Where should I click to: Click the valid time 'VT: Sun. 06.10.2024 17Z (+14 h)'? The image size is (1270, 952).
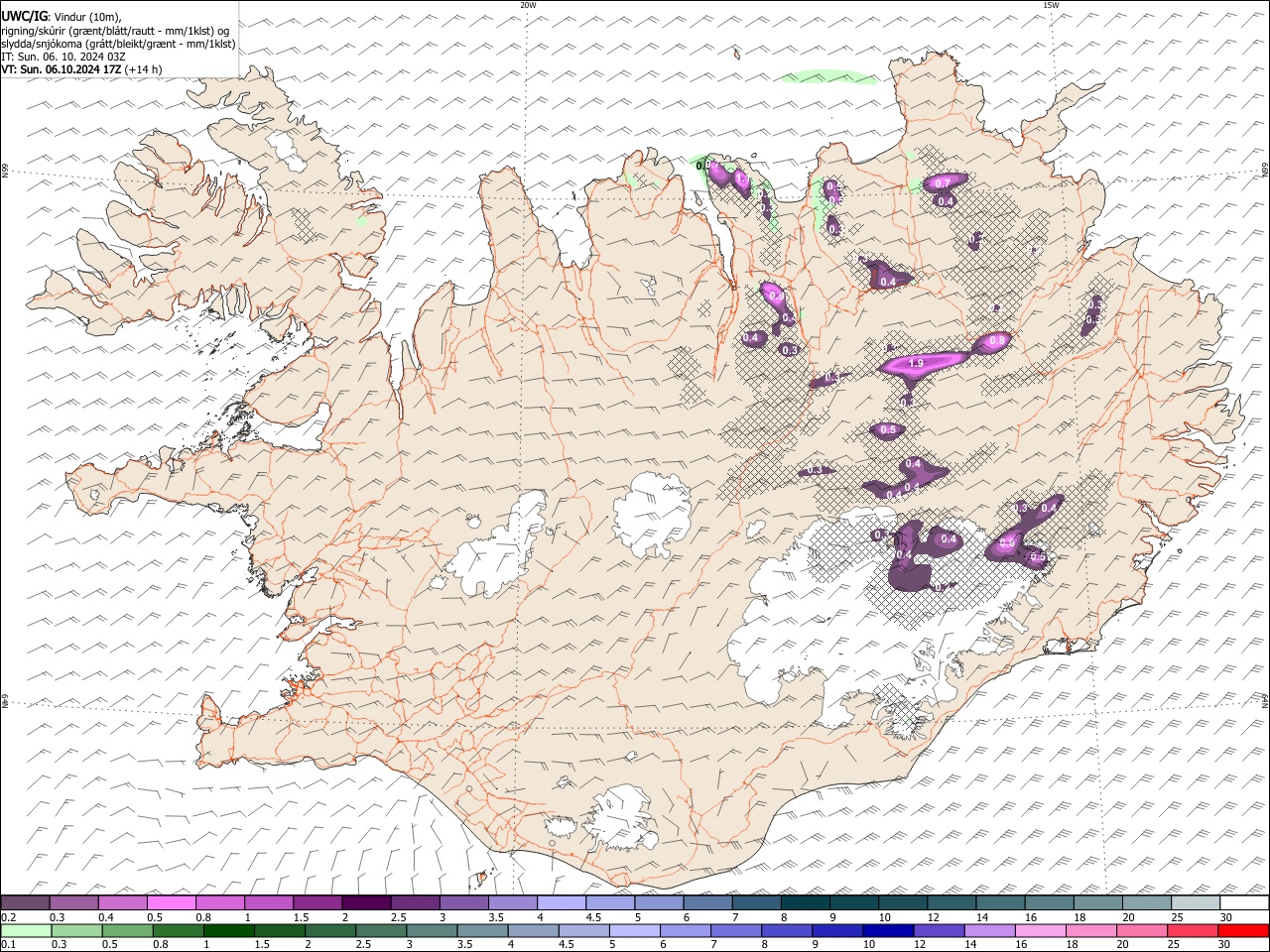click(82, 69)
